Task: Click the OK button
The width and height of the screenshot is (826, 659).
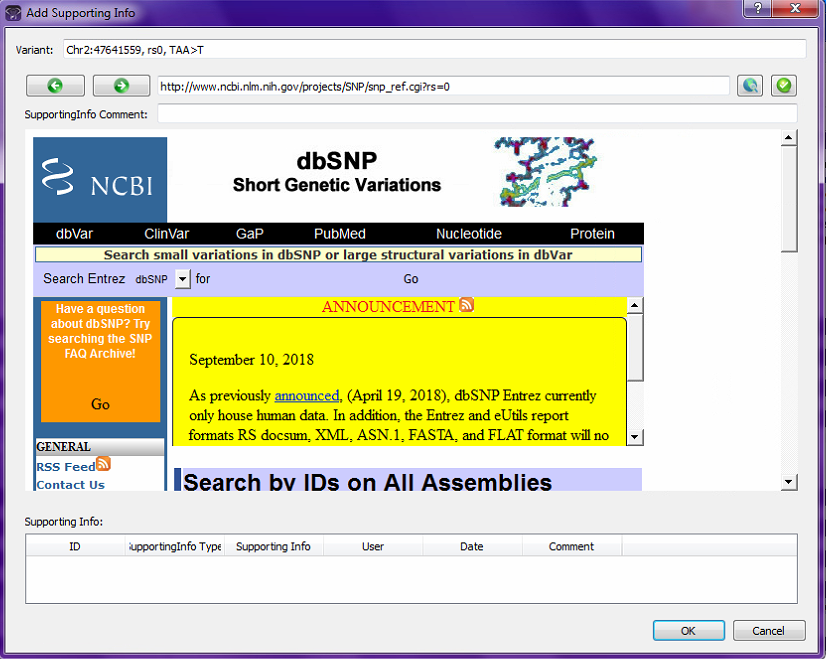Action: (x=689, y=631)
